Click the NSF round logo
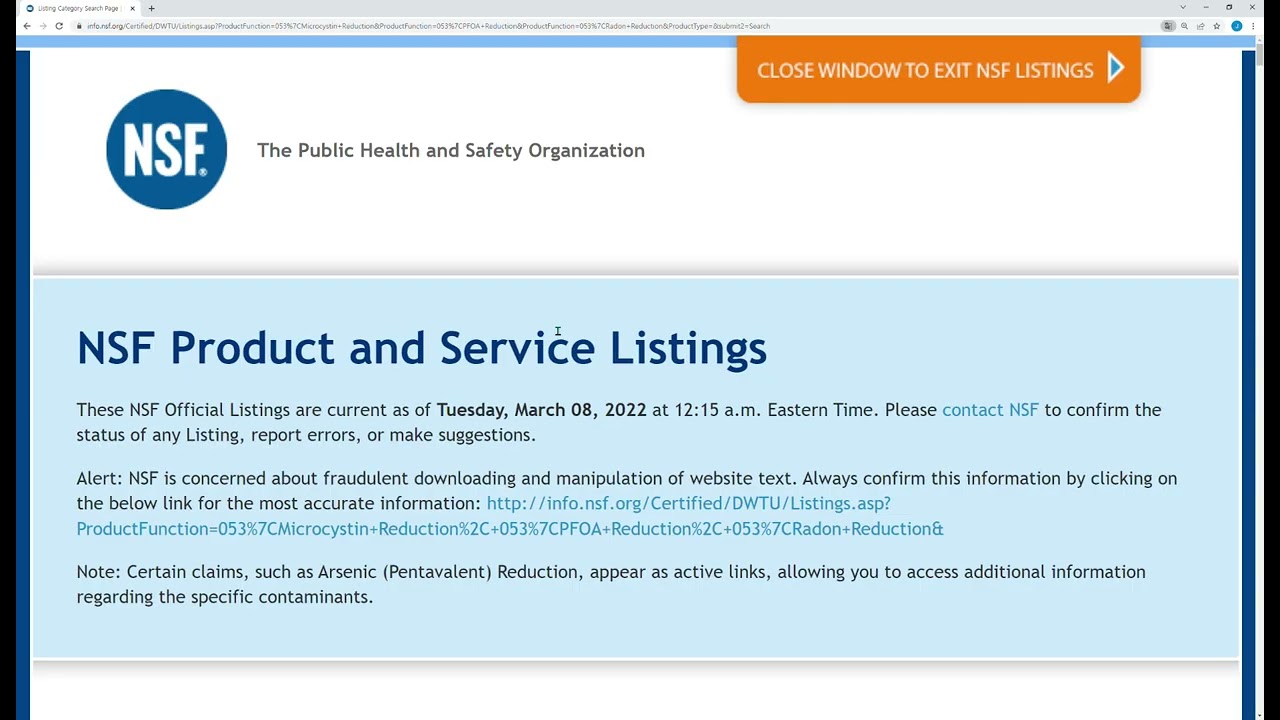Screen dimensions: 1280x720 pyautogui.click(x=167, y=150)
